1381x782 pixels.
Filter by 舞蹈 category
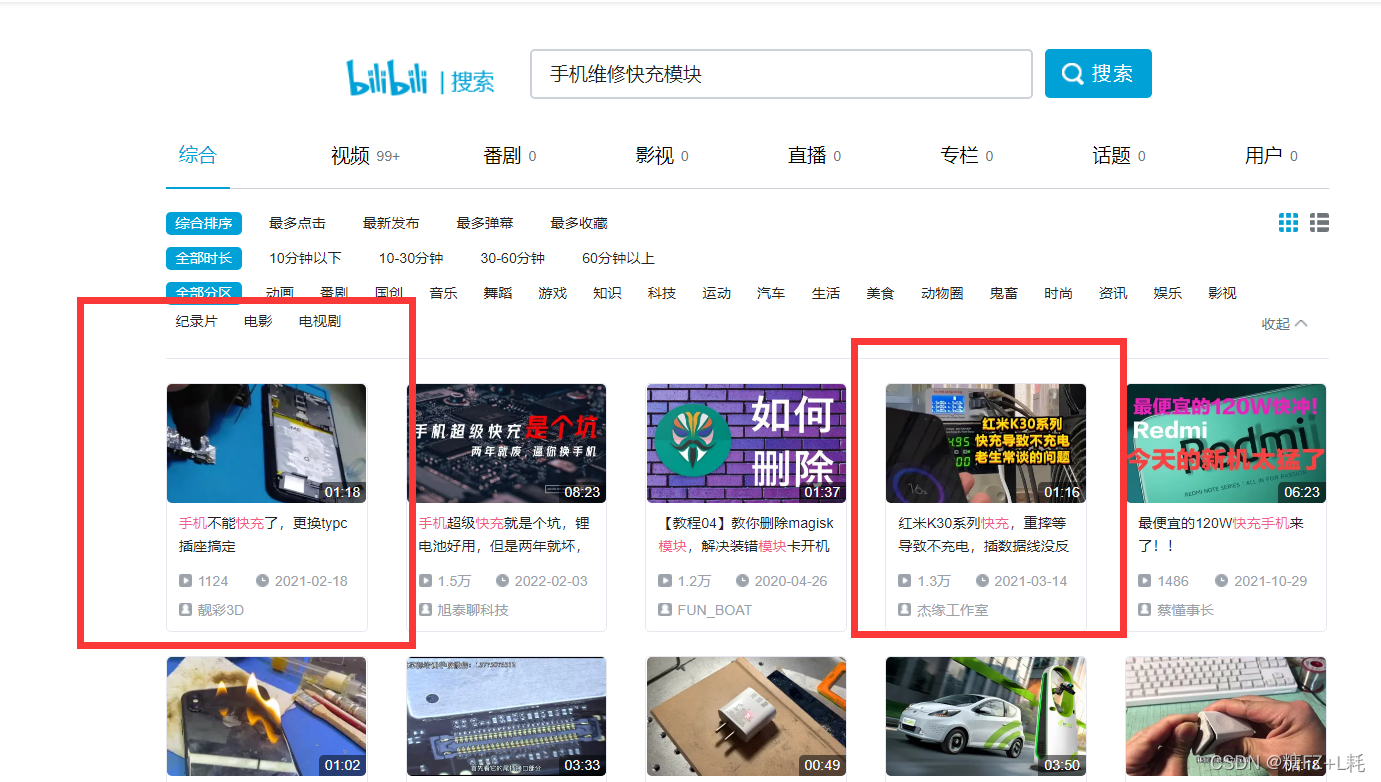pyautogui.click(x=498, y=293)
